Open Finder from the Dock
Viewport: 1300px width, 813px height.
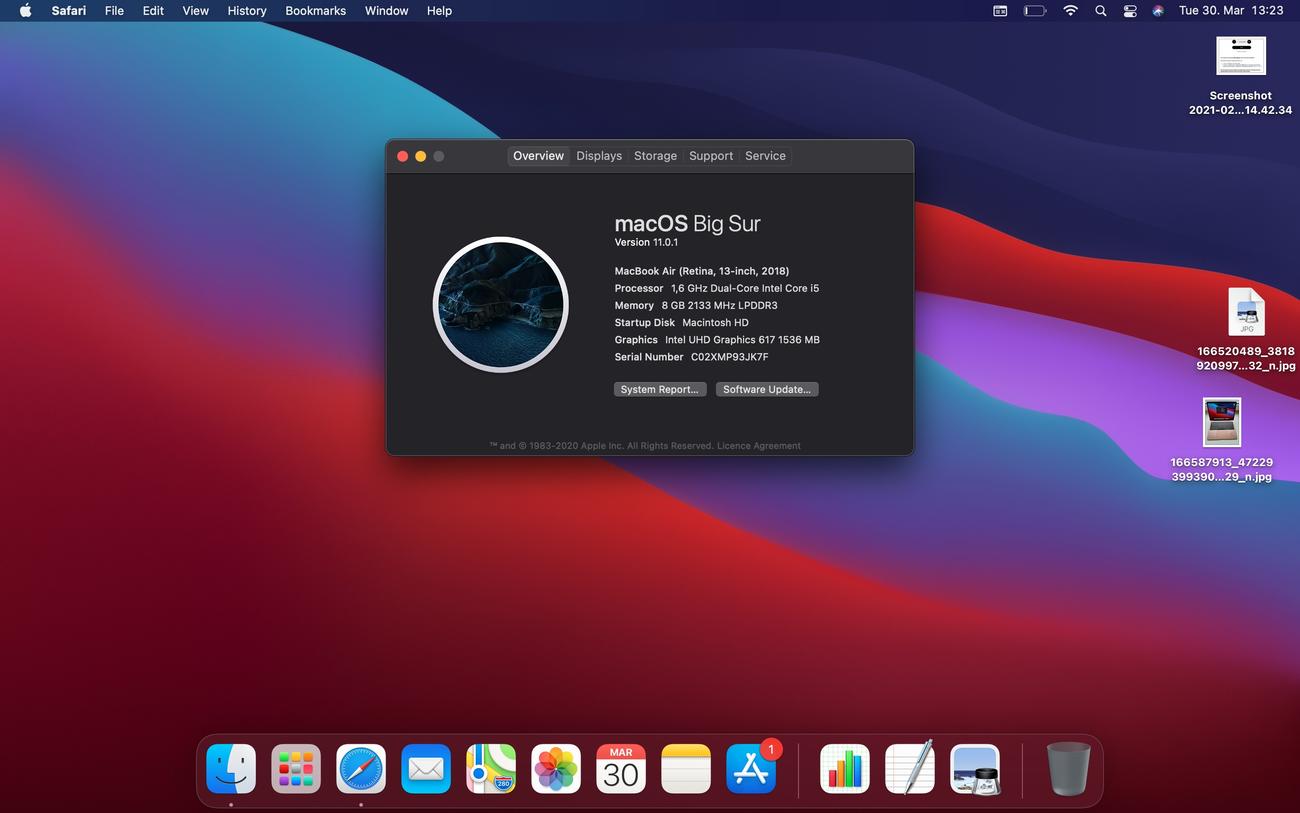coord(231,769)
